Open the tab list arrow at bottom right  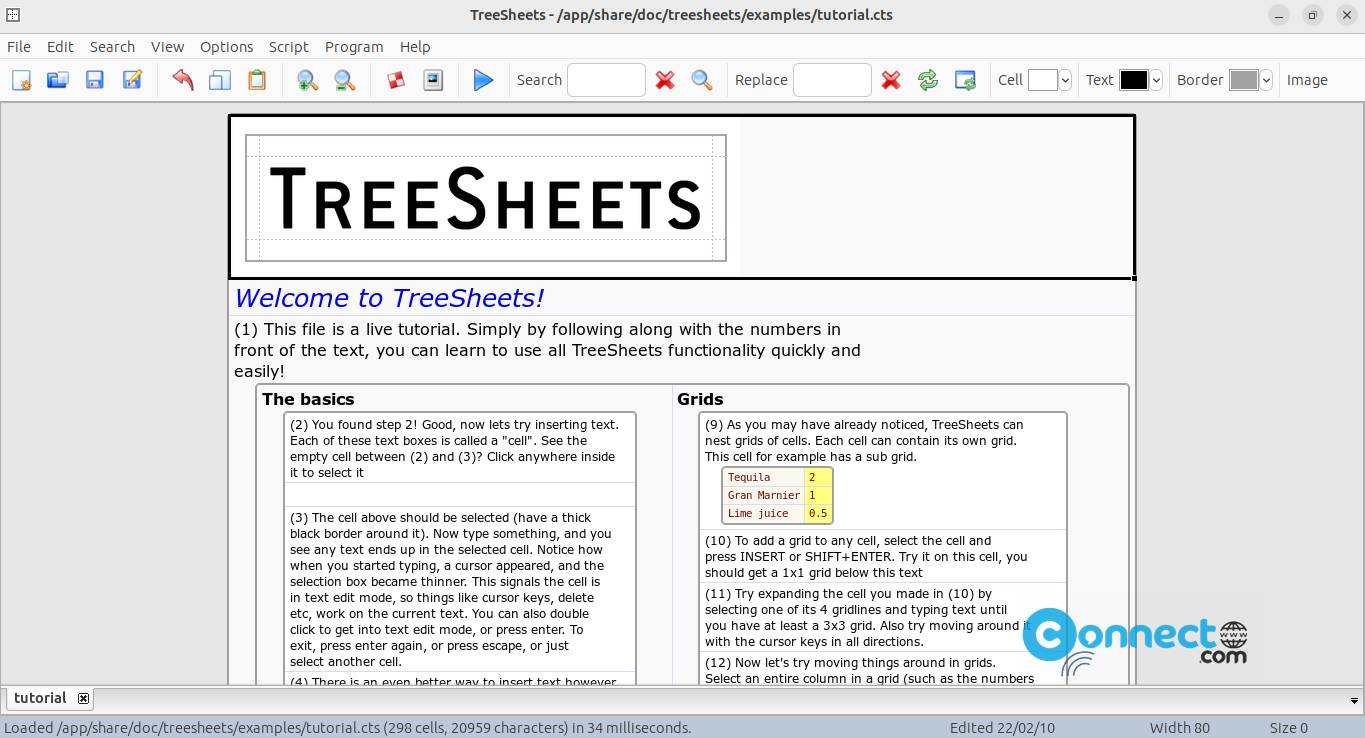(1355, 701)
